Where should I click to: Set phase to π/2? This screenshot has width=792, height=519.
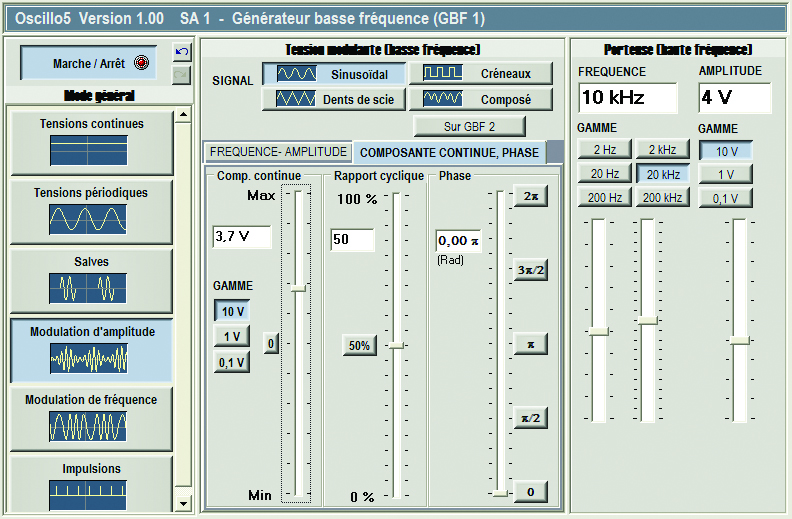(530, 418)
